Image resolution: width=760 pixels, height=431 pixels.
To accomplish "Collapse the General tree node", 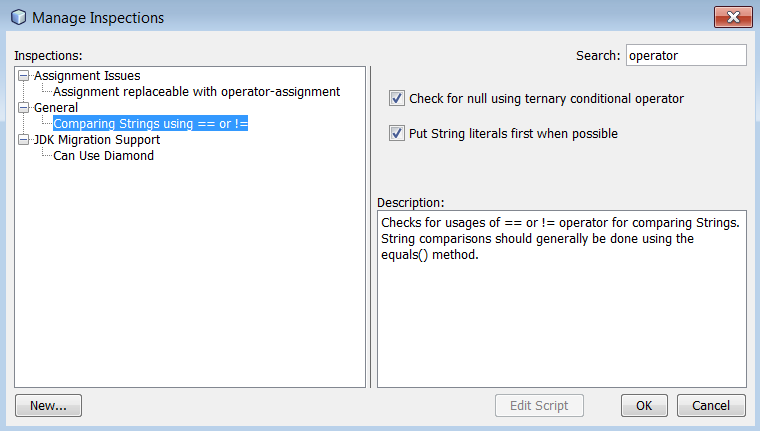I will [24, 107].
